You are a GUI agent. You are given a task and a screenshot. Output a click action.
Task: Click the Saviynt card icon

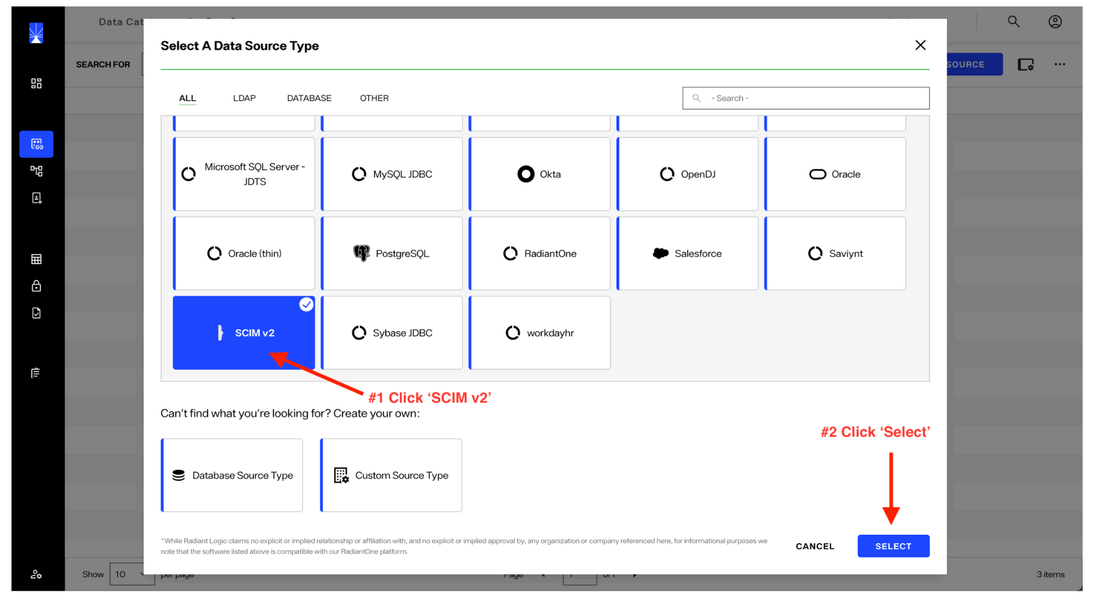(814, 253)
